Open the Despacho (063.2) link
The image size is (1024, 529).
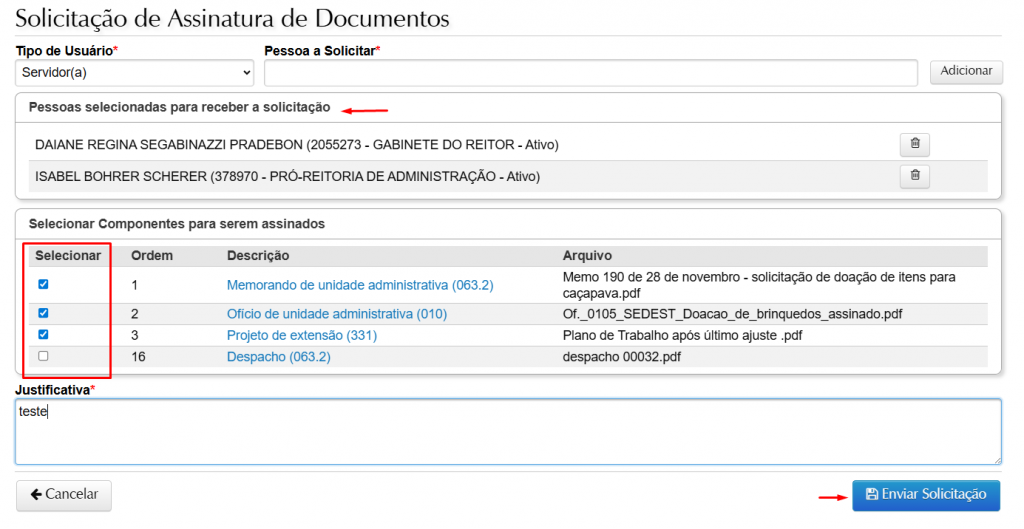click(x=278, y=357)
